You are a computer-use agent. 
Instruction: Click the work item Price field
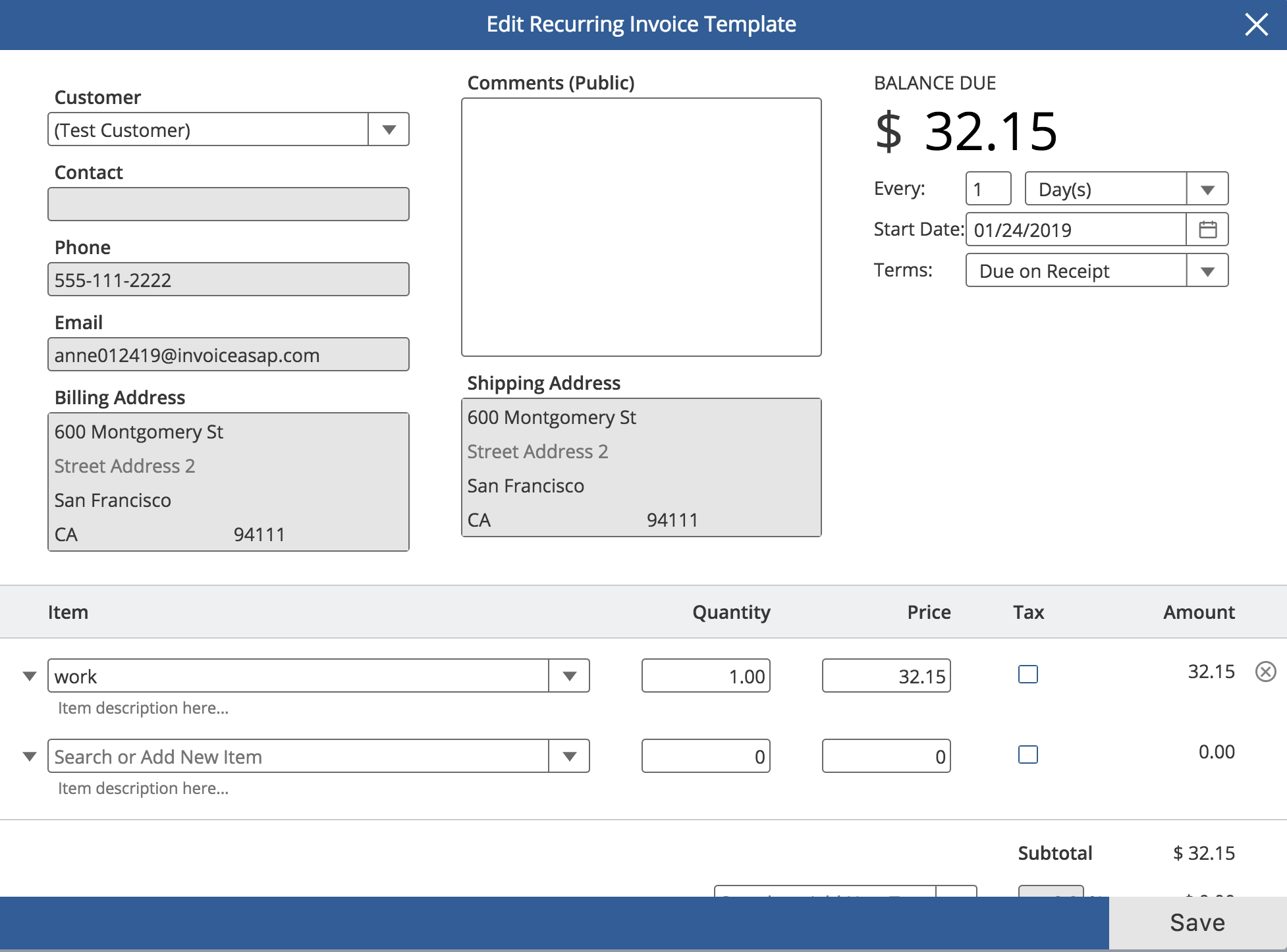tap(886, 676)
